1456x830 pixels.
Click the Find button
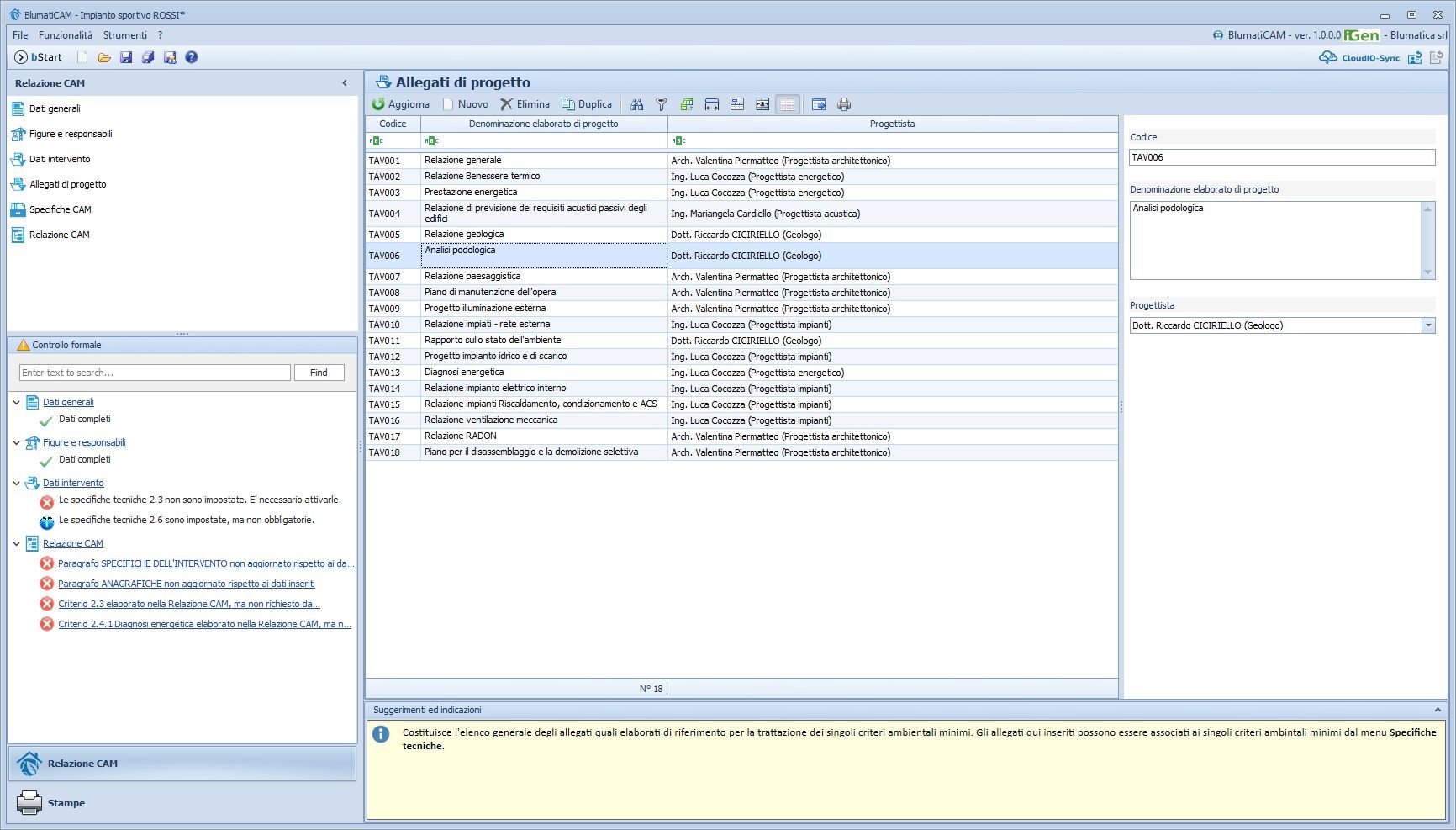pos(319,373)
